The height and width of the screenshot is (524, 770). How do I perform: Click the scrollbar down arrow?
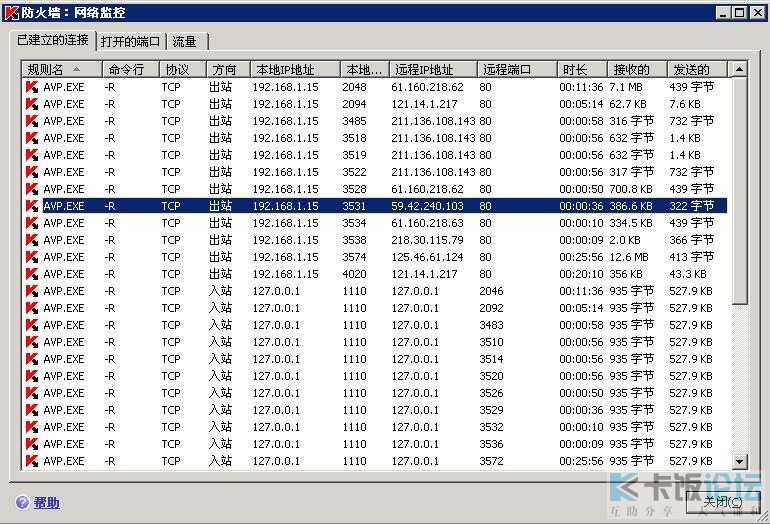point(739,461)
